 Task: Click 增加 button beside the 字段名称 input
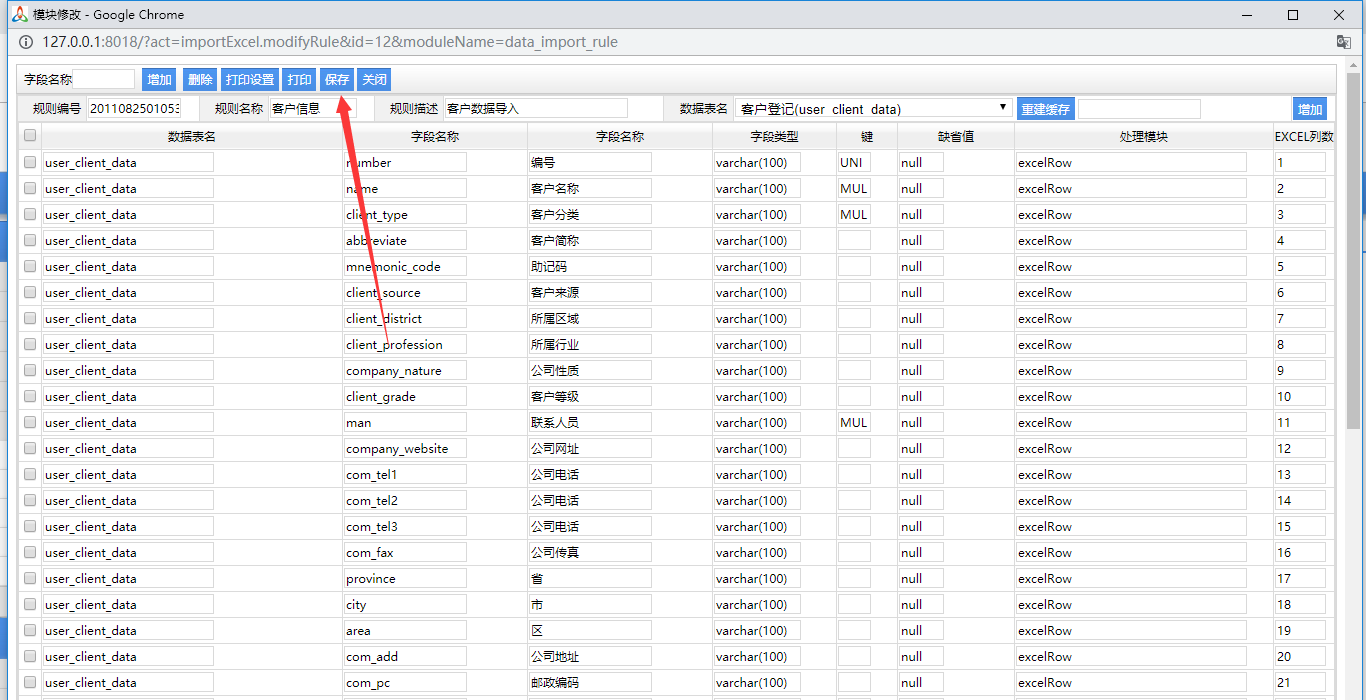click(x=160, y=80)
